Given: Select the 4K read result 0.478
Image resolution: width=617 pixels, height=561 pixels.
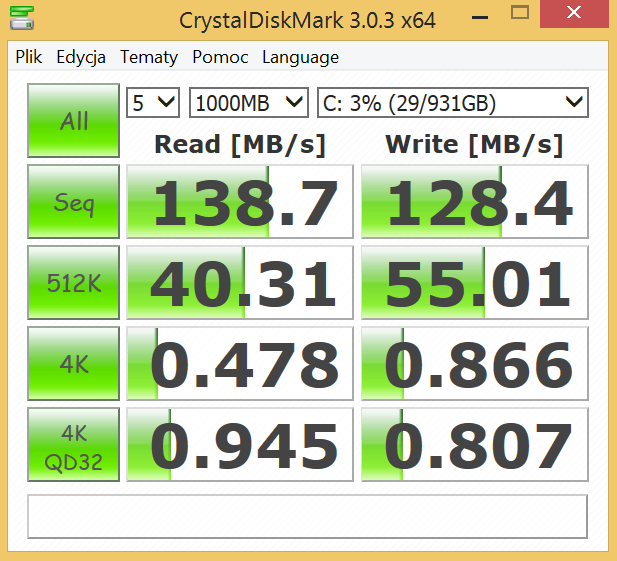Looking at the screenshot, I should tap(240, 364).
